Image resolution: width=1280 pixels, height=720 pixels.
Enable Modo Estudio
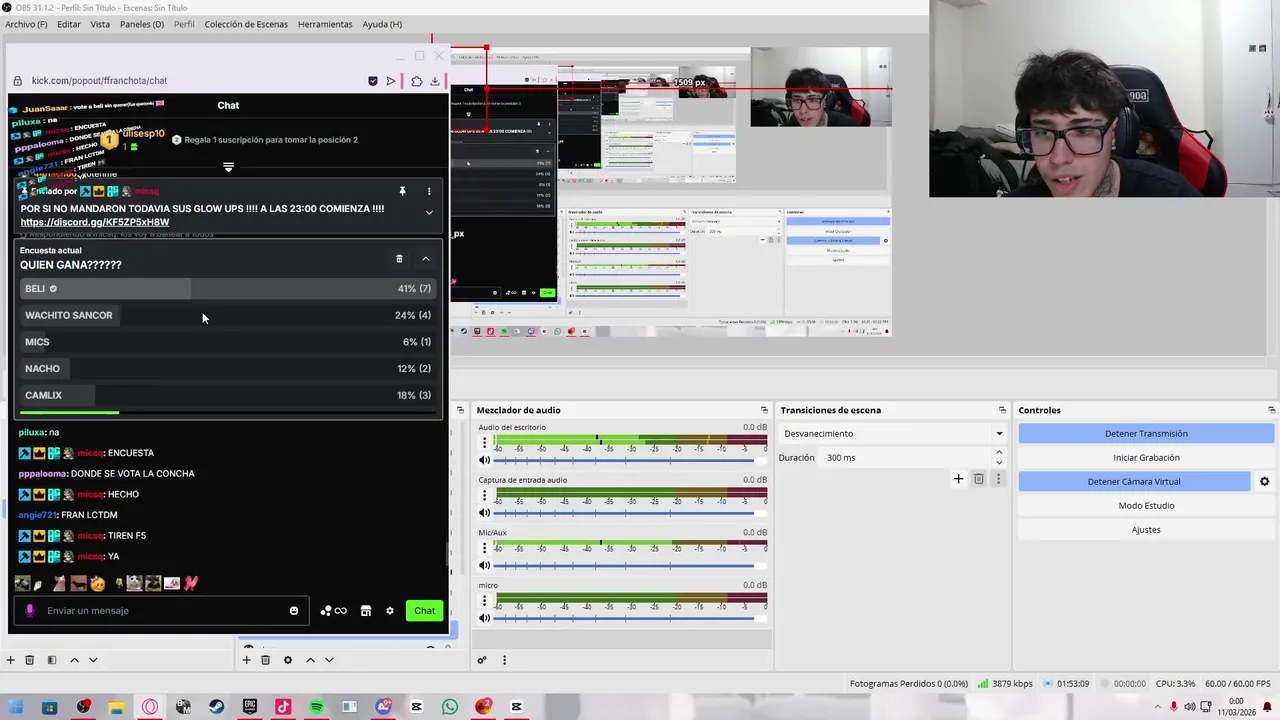click(x=1146, y=506)
